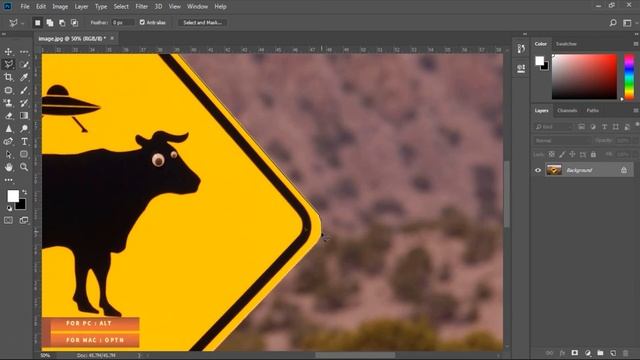This screenshot has height=360, width=640.
Task: Toggle Quick Mask mode
Action: pos(8,220)
